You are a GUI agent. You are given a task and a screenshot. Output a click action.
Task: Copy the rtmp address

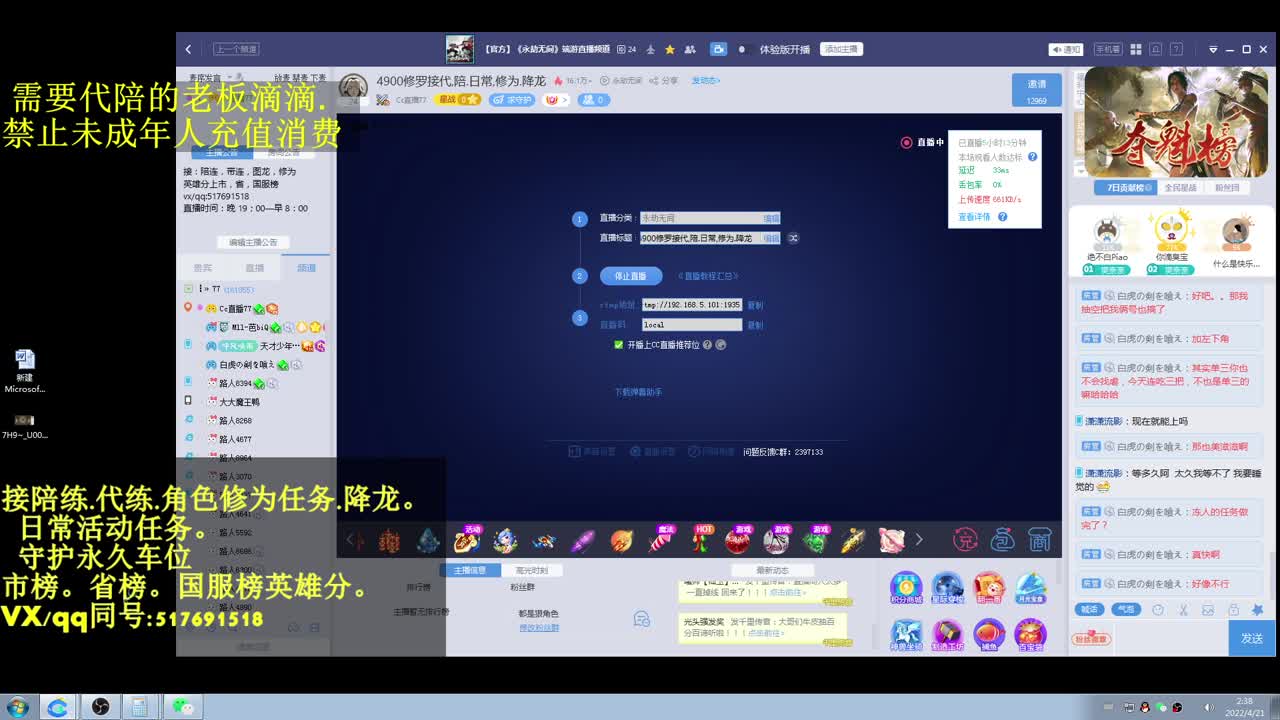pyautogui.click(x=755, y=305)
